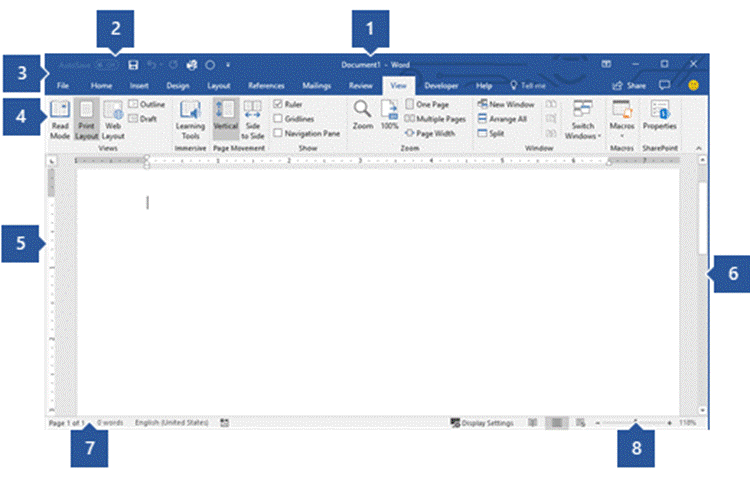Click Print Layout icon in status bar
This screenshot has width=750, height=479.
point(557,423)
